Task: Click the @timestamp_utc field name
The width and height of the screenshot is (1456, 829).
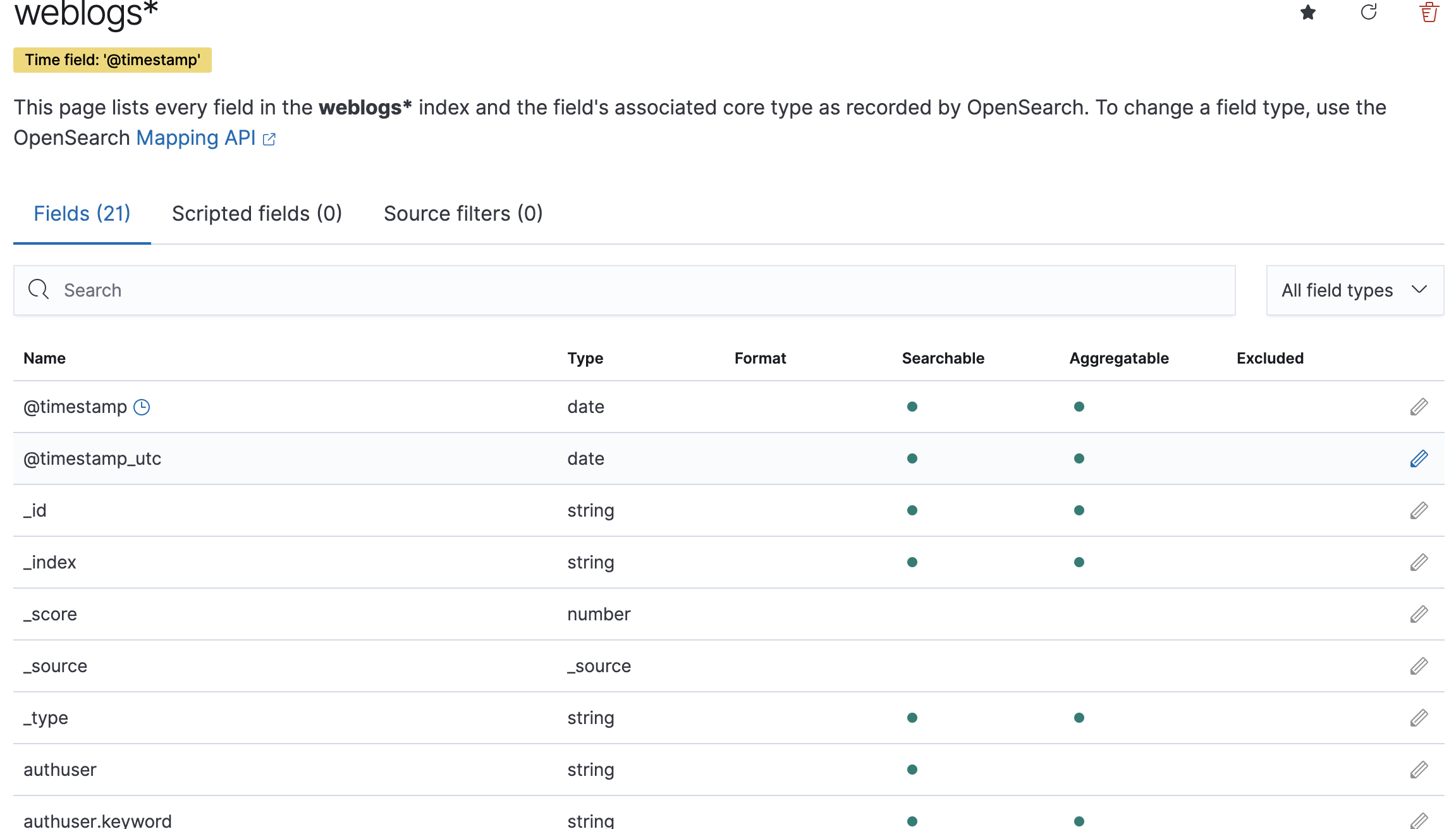Action: click(x=92, y=458)
